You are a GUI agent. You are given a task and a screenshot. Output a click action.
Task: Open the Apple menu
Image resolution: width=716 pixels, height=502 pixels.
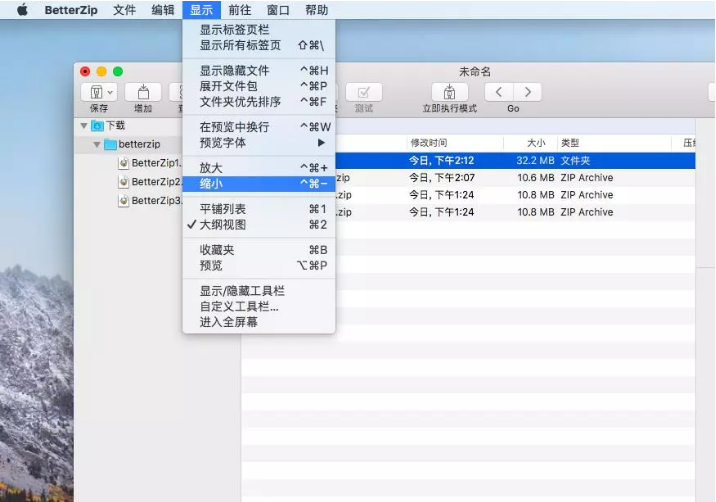[x=22, y=10]
